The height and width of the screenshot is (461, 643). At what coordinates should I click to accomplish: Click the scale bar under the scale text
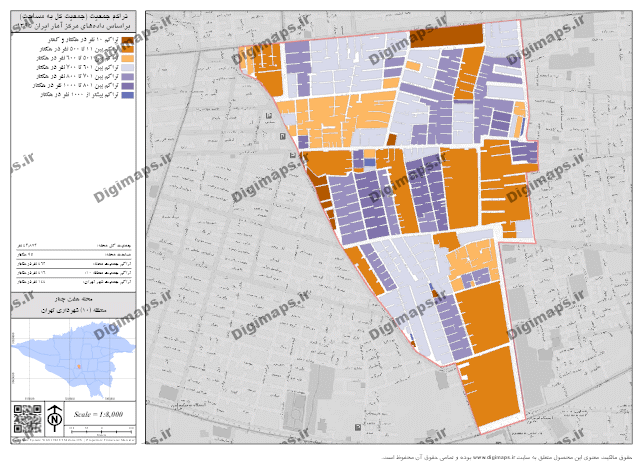click(x=101, y=431)
